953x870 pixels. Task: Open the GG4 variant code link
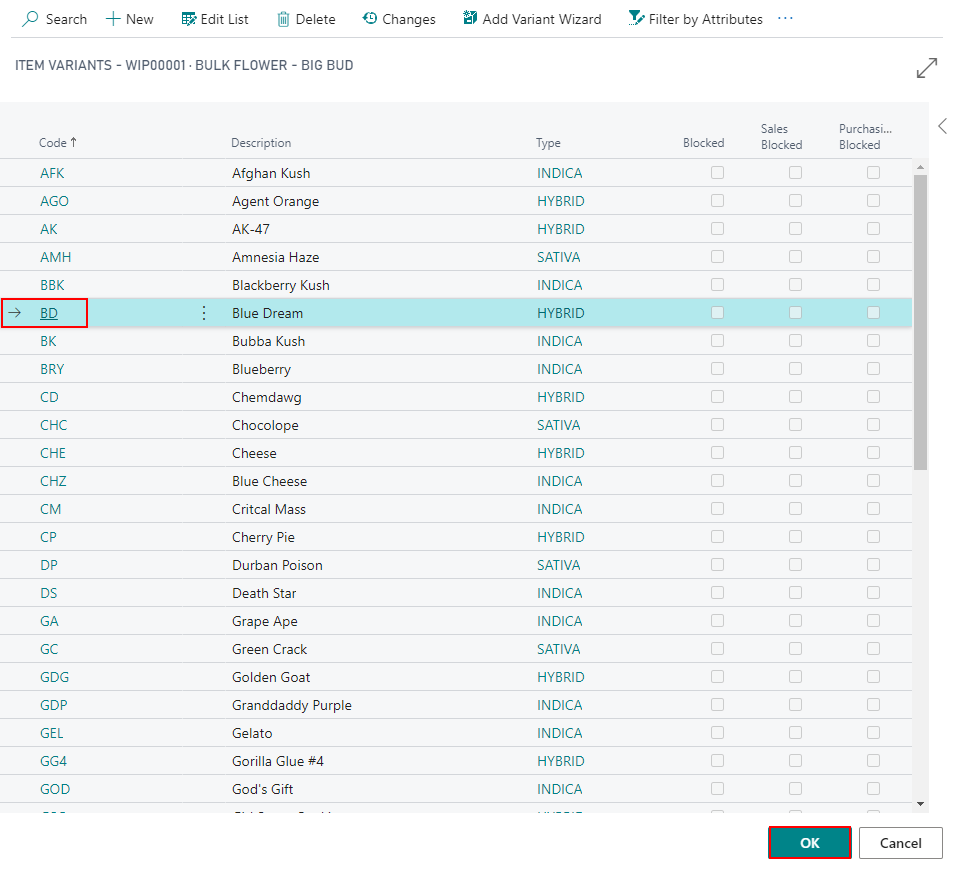click(x=54, y=761)
